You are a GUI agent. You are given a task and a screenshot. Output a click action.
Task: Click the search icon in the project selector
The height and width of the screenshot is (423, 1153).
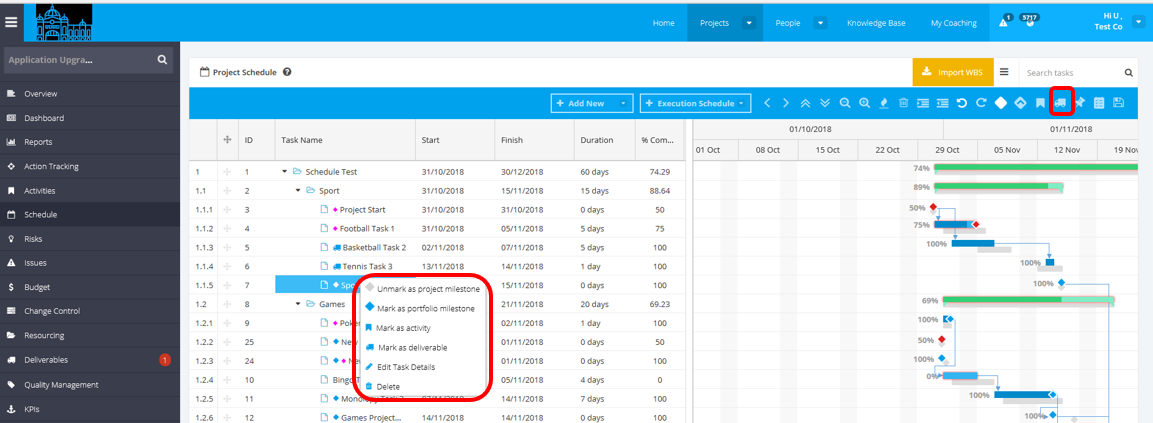pos(163,60)
